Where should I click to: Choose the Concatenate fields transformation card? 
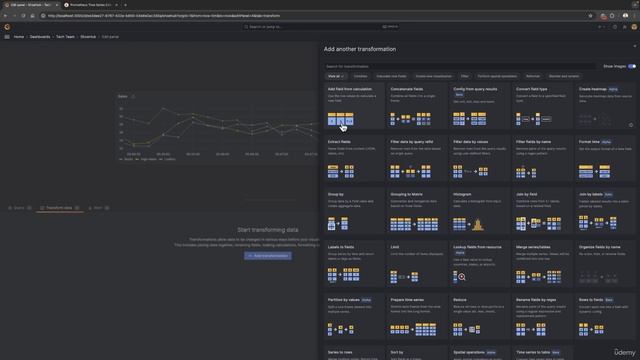(x=417, y=107)
